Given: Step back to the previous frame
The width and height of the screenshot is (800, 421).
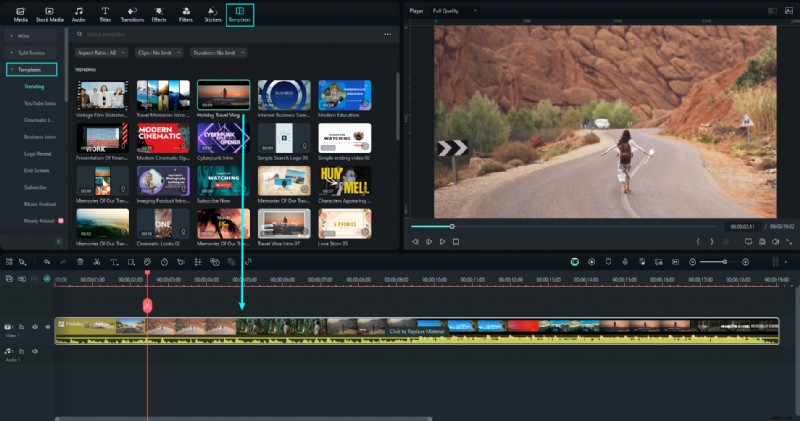Looking at the screenshot, I should 415,241.
